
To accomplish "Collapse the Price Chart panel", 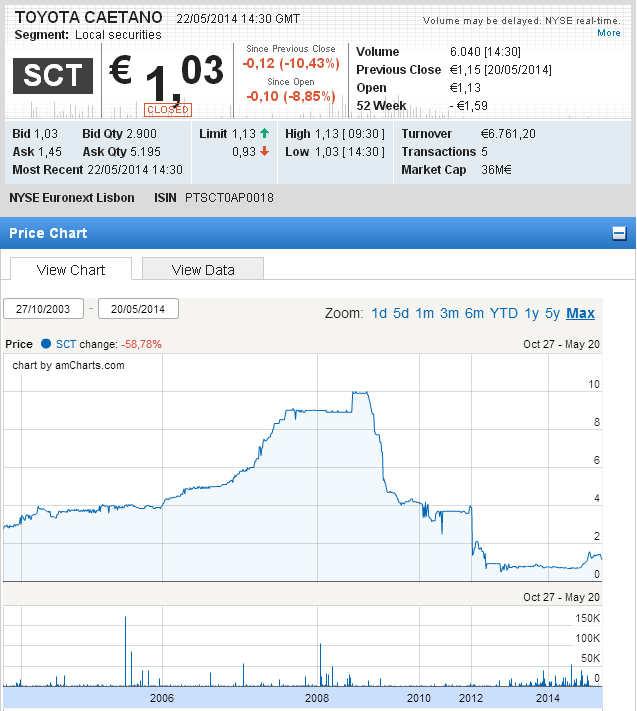I will [x=619, y=234].
